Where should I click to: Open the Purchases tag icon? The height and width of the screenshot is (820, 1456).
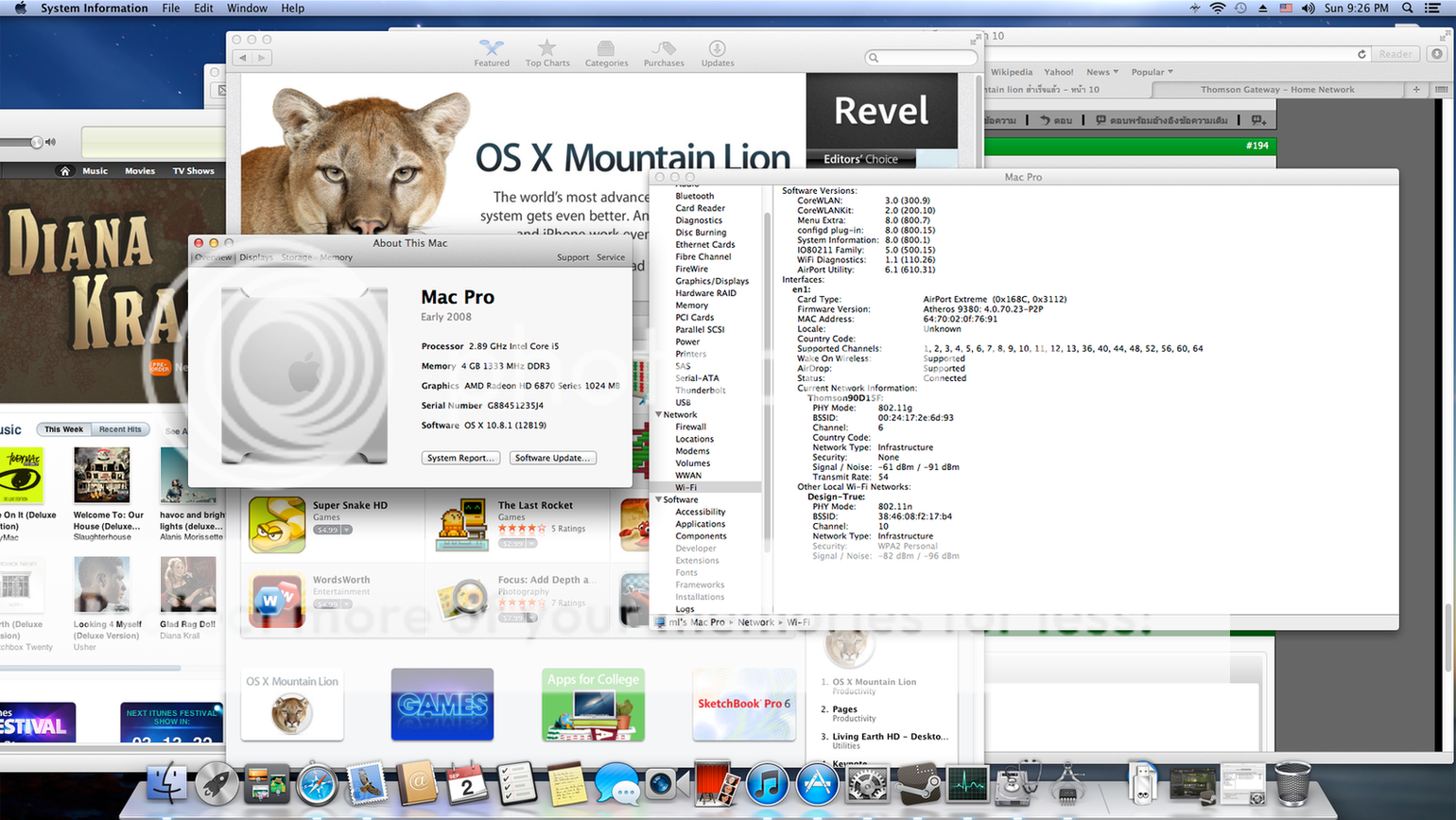coord(664,53)
